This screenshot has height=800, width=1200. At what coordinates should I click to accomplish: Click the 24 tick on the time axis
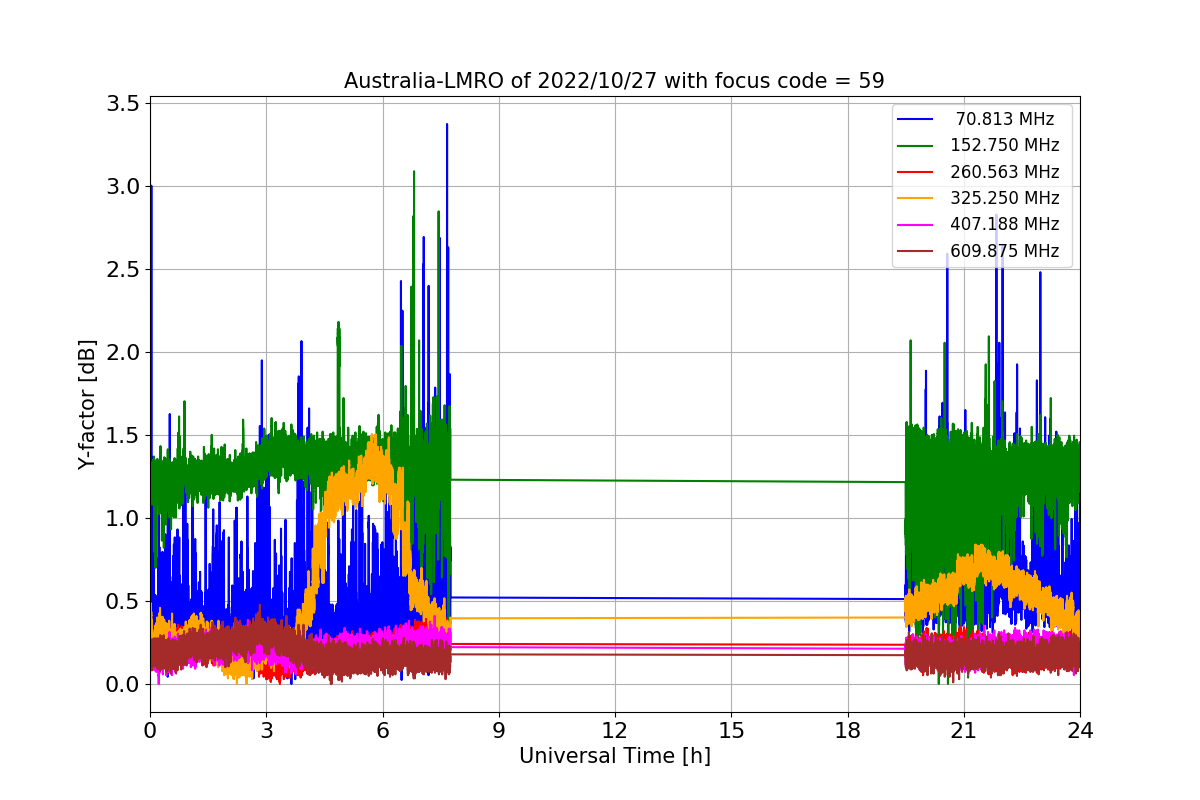tap(1080, 731)
